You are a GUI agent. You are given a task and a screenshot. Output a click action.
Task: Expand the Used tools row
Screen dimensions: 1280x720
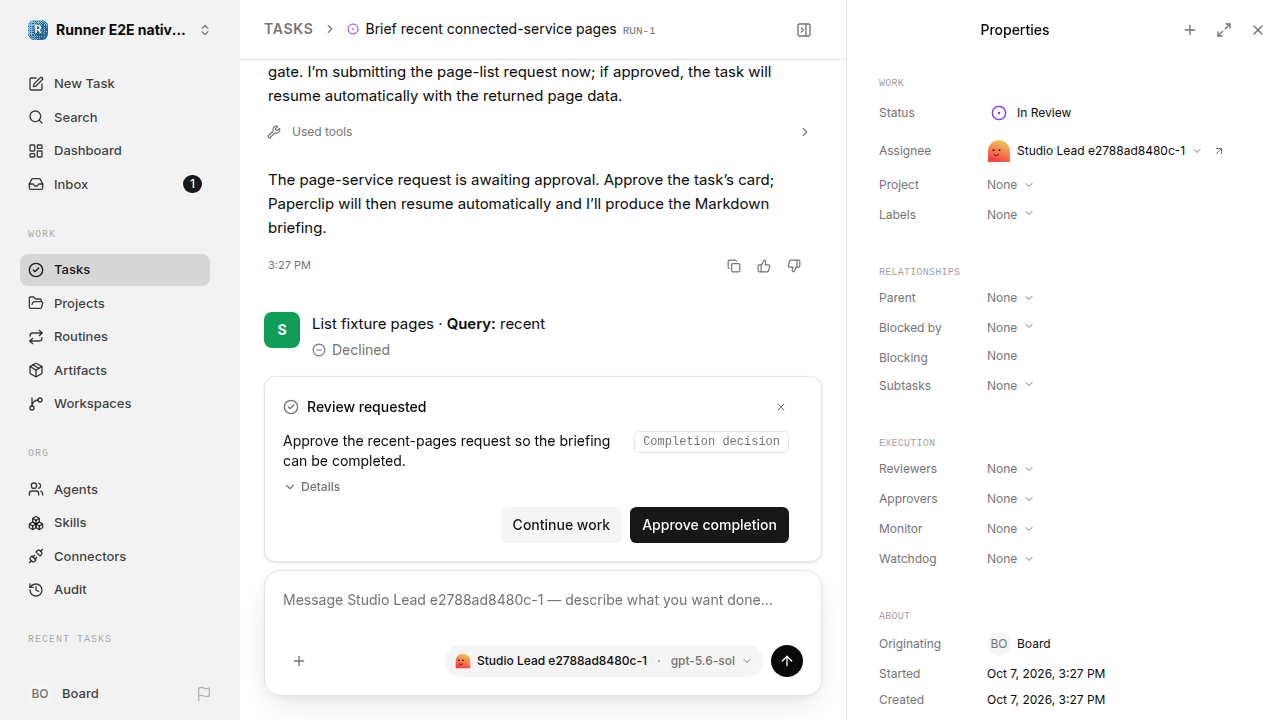(x=539, y=132)
